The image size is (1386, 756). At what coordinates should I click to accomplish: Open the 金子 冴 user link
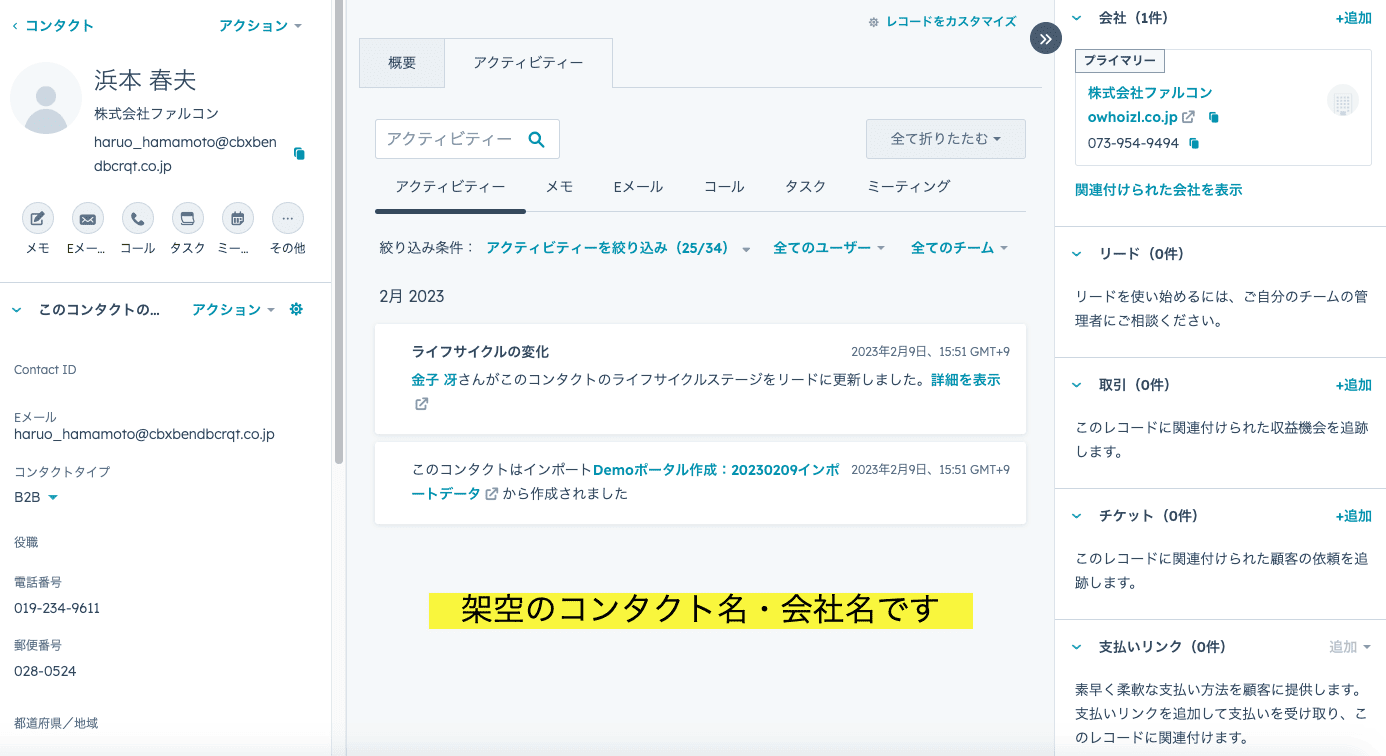point(434,380)
